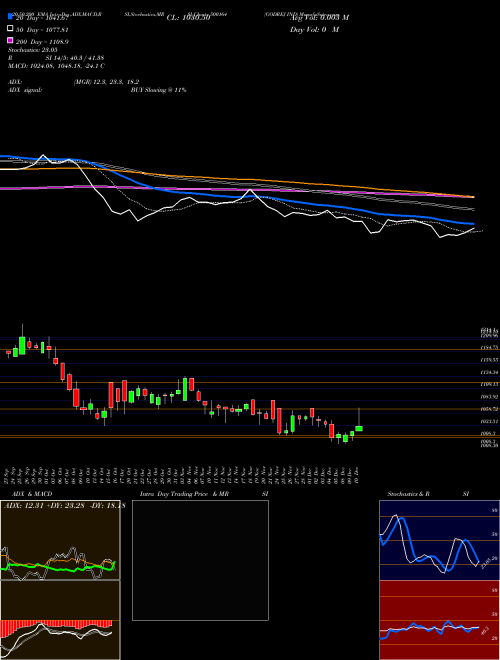Click the last green candlestick on the chart
Screen dimensions: 500x660
pos(359,428)
